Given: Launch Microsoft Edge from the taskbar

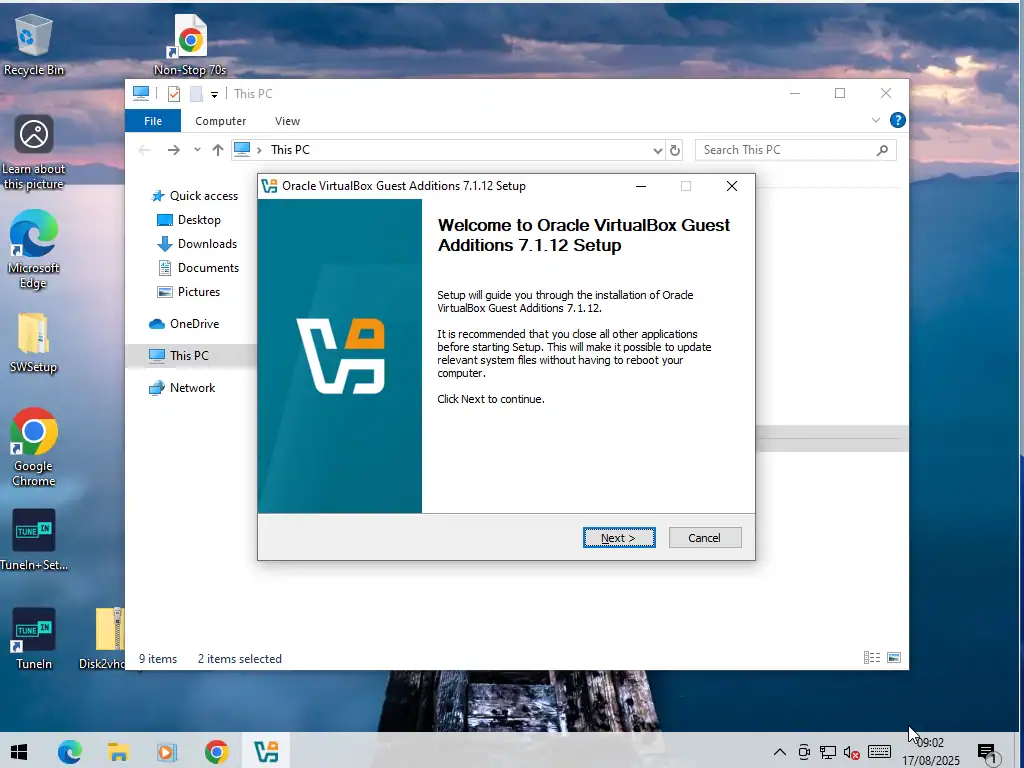Looking at the screenshot, I should [x=69, y=752].
